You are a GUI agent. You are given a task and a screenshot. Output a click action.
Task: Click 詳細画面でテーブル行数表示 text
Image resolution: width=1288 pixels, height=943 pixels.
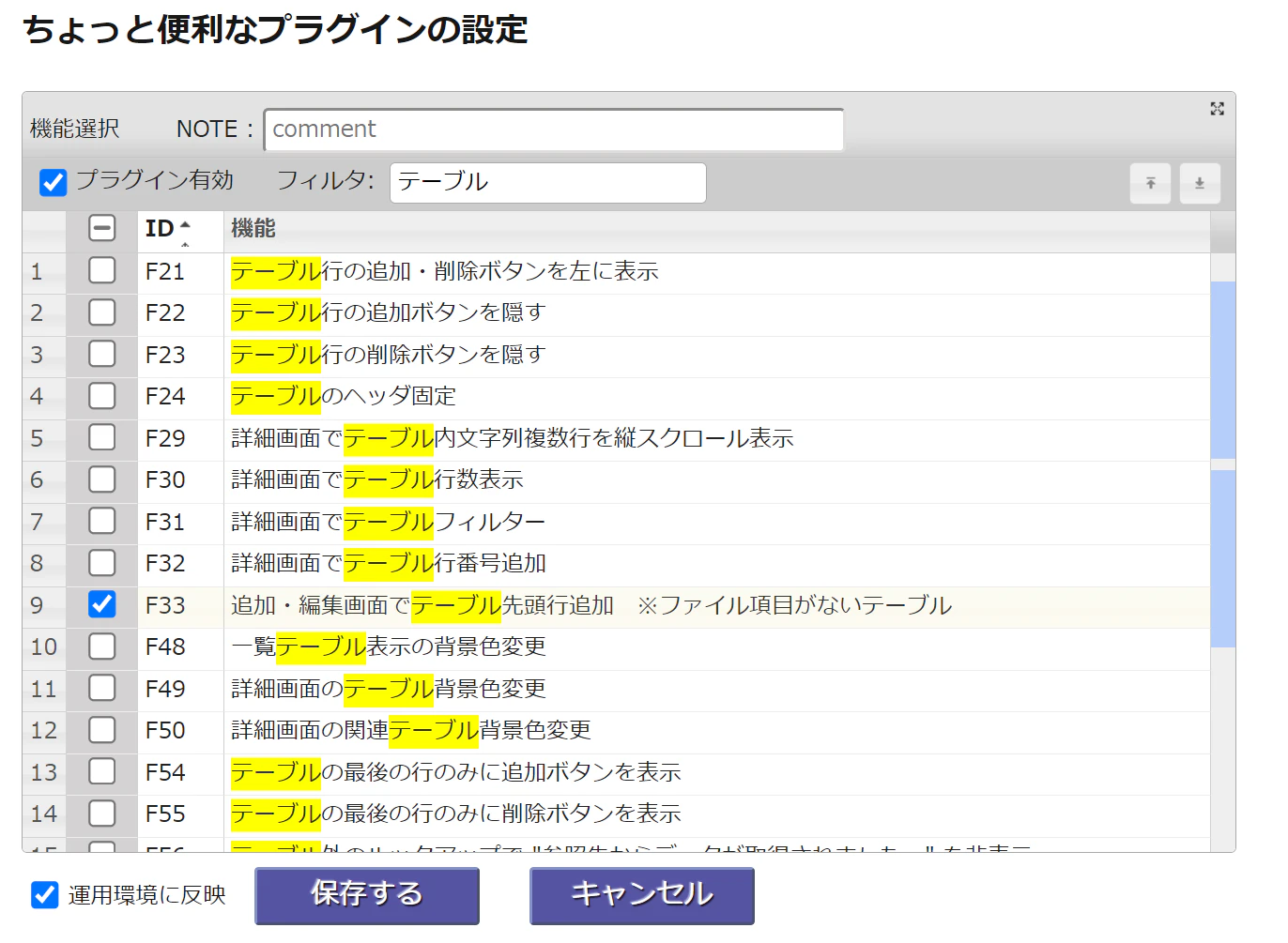377,479
